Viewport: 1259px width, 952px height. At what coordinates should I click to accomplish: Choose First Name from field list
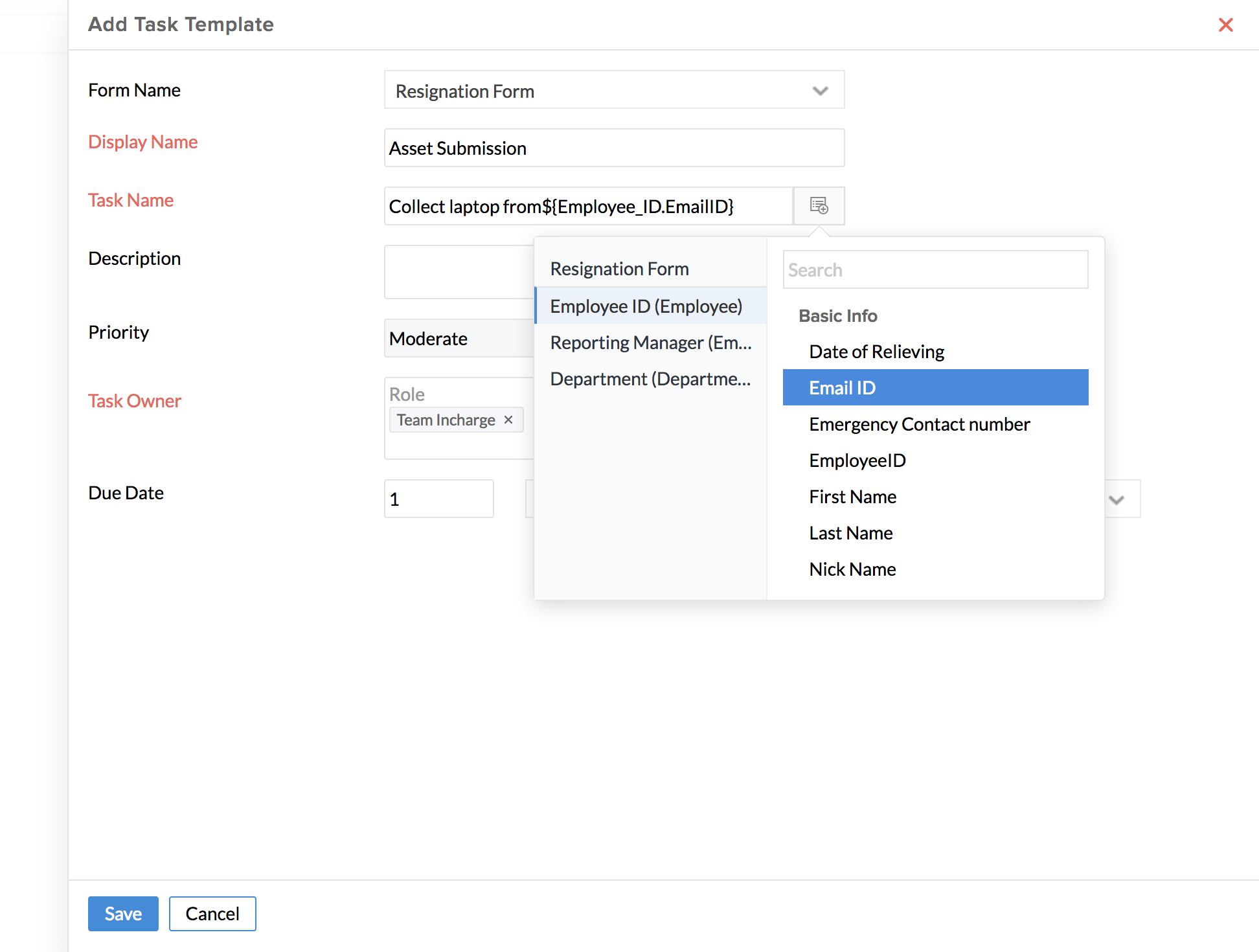(x=852, y=497)
